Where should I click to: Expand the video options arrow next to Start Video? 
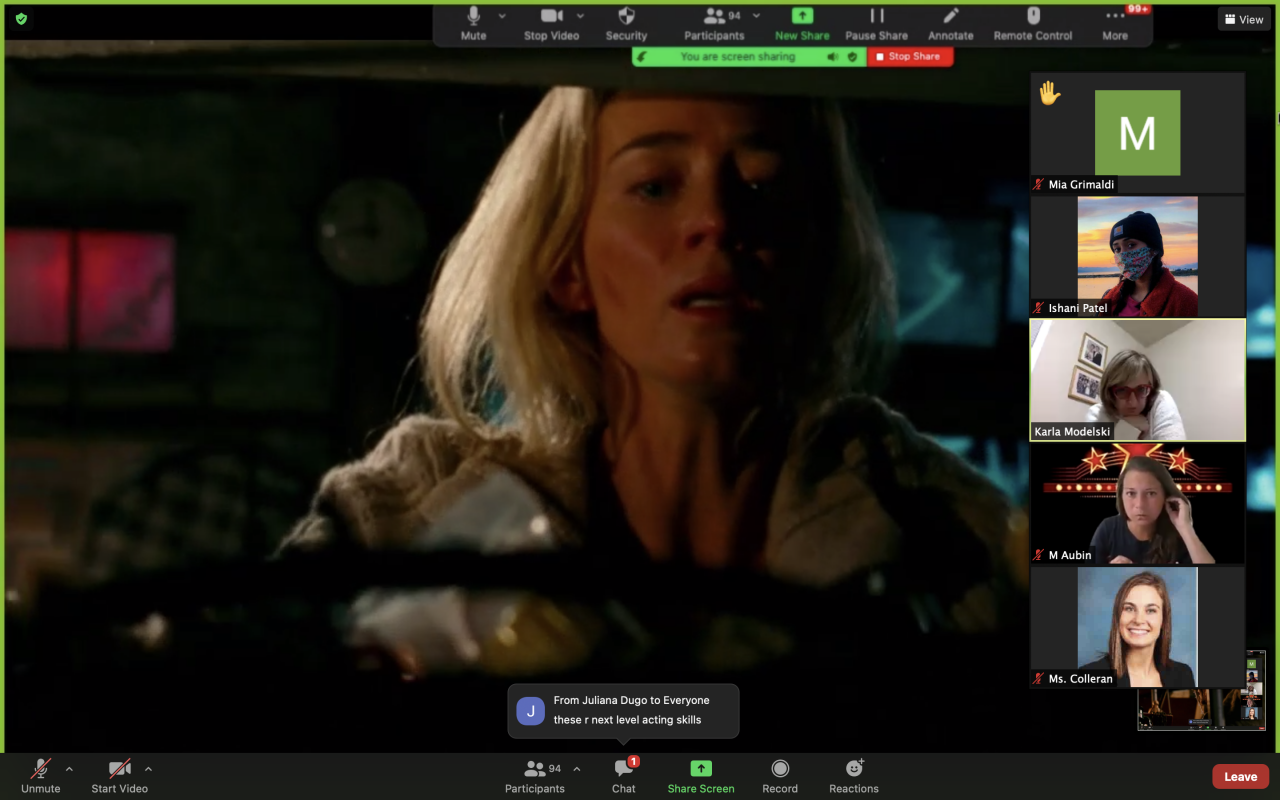148,769
